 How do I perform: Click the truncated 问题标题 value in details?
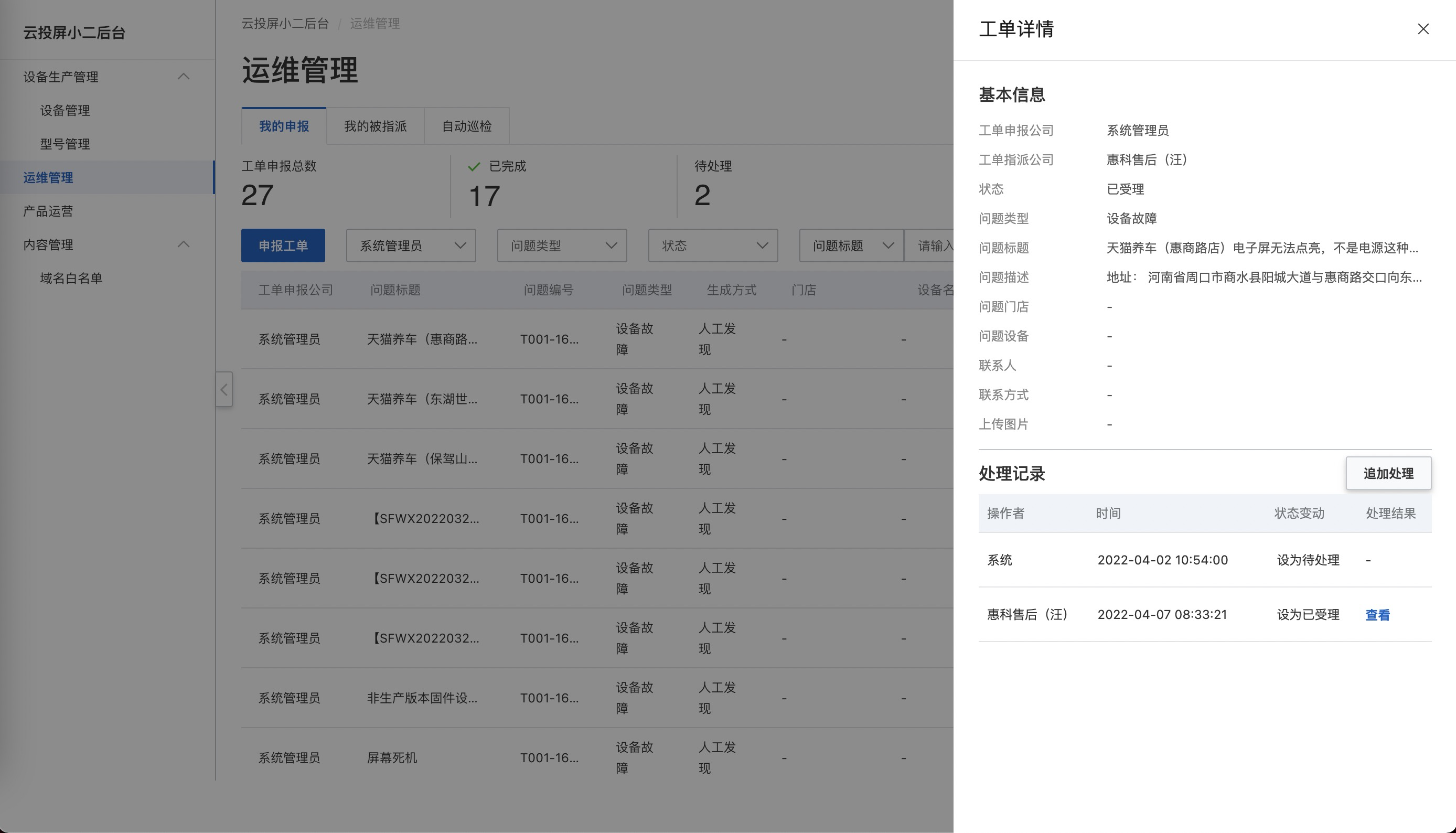(x=1262, y=248)
